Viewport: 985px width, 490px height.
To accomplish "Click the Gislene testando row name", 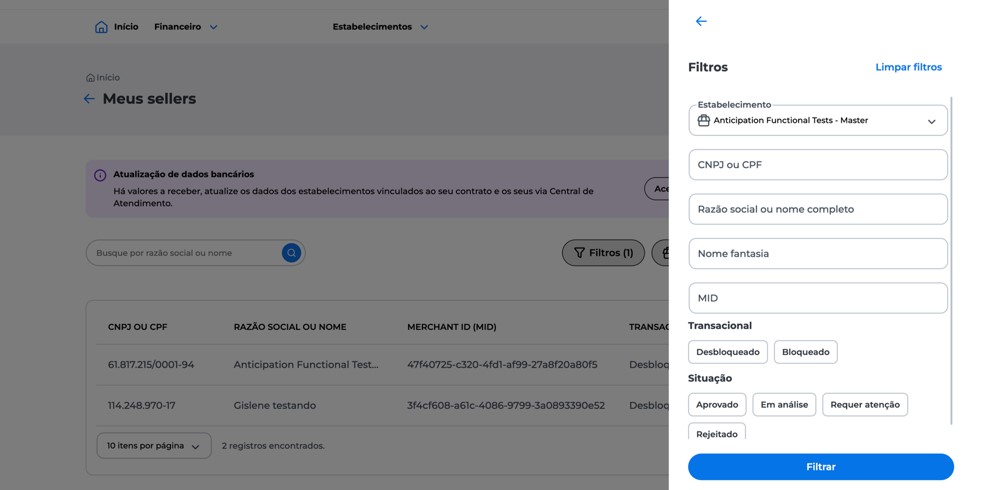I will [x=275, y=405].
